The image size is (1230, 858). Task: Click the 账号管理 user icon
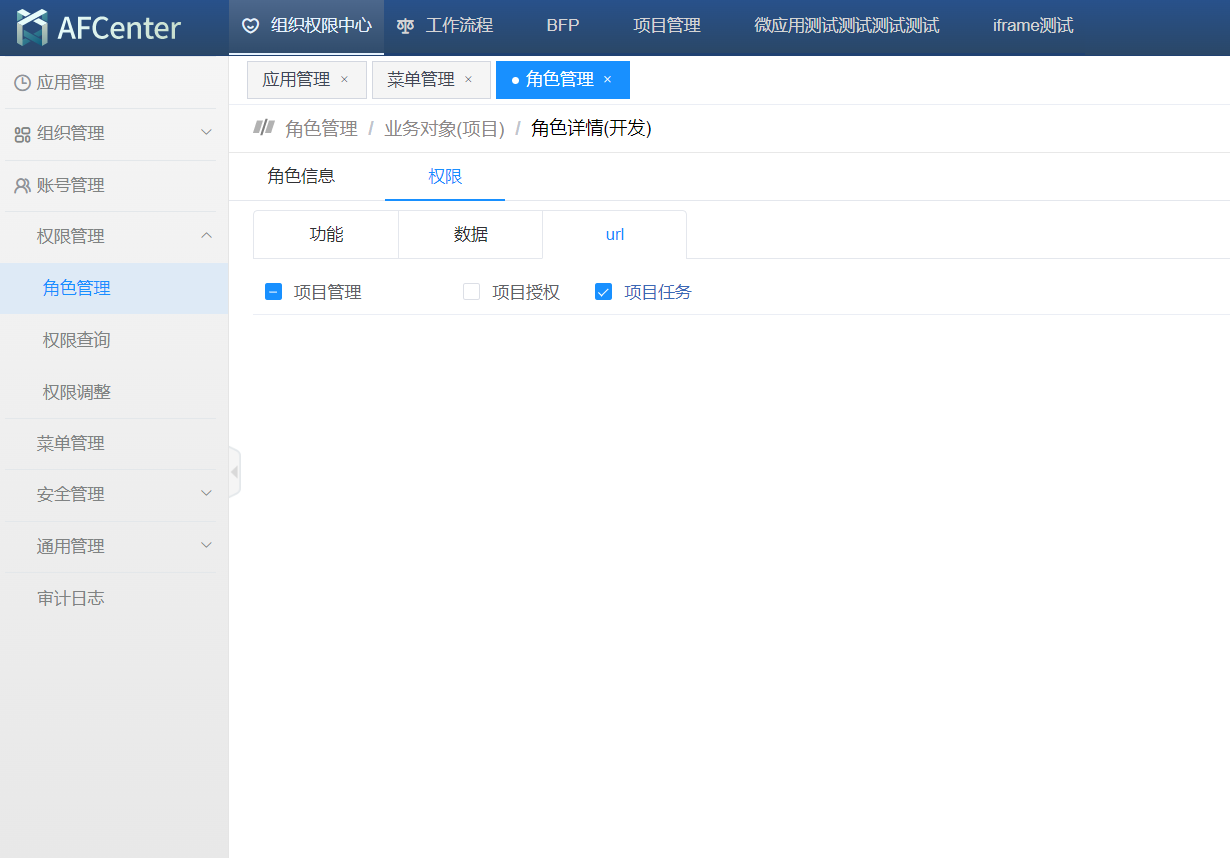pos(22,186)
